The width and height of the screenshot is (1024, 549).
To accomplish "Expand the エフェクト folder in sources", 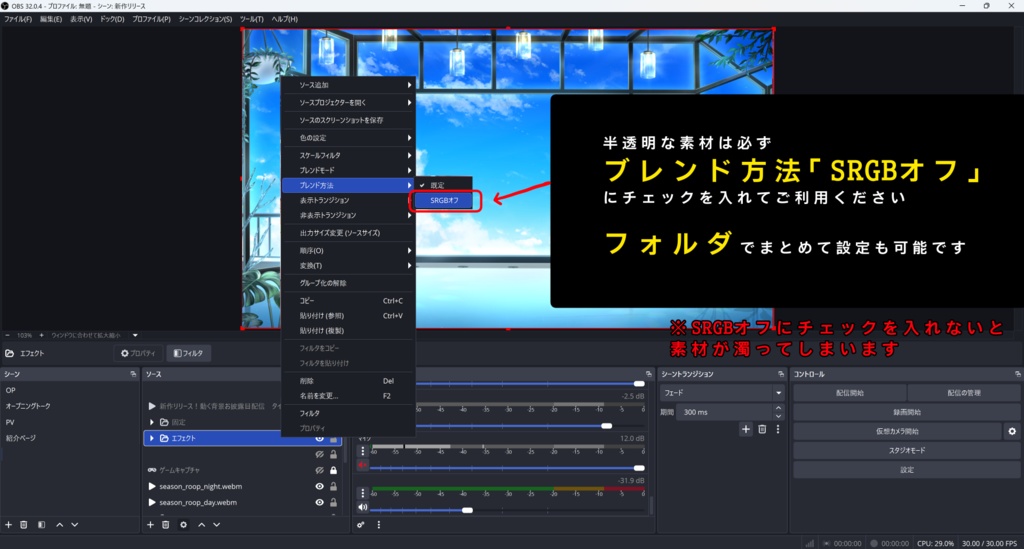I will pos(152,439).
